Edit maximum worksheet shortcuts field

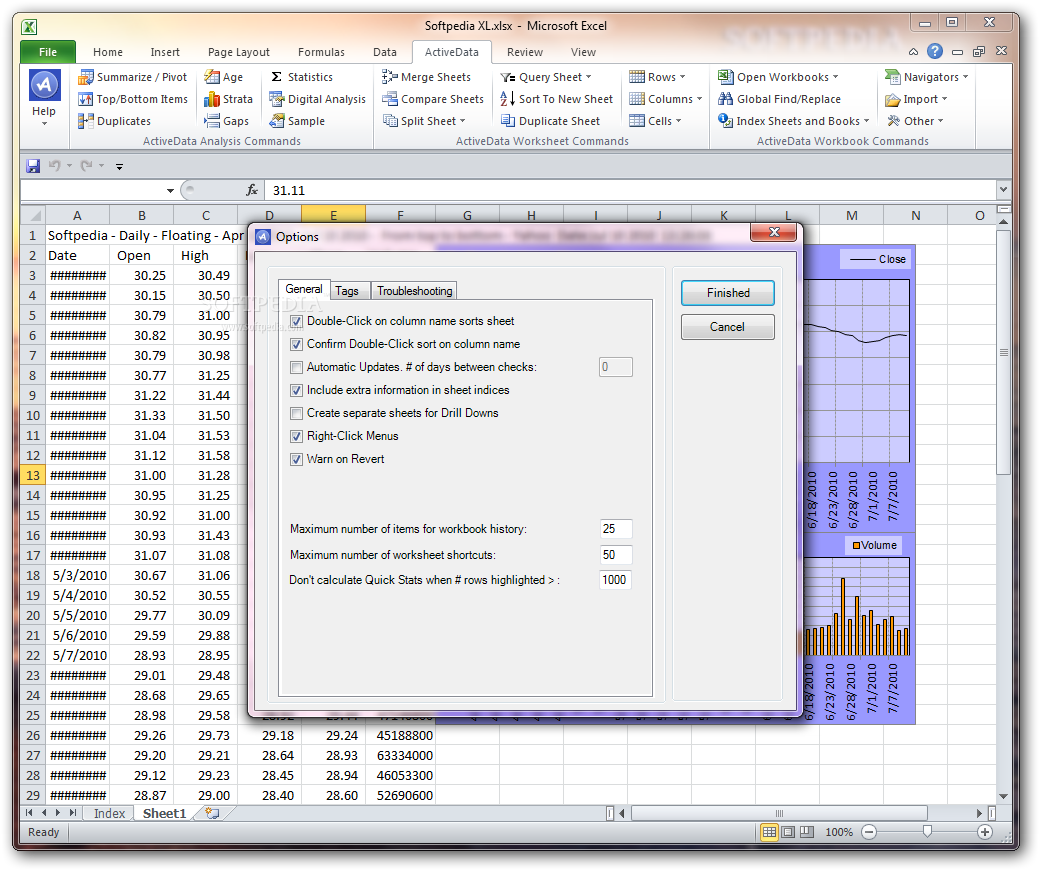(616, 555)
